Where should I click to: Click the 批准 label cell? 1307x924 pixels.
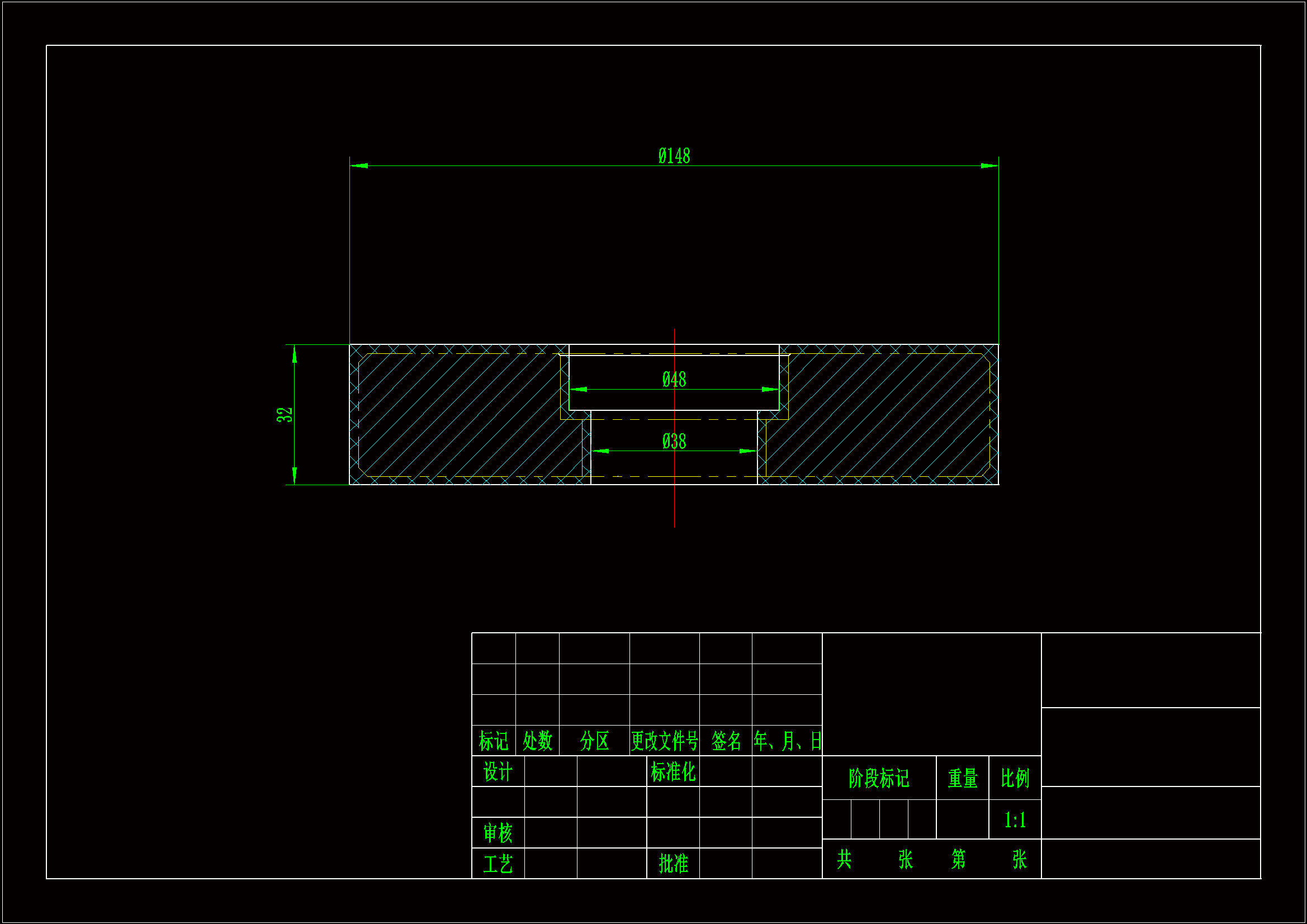673,864
